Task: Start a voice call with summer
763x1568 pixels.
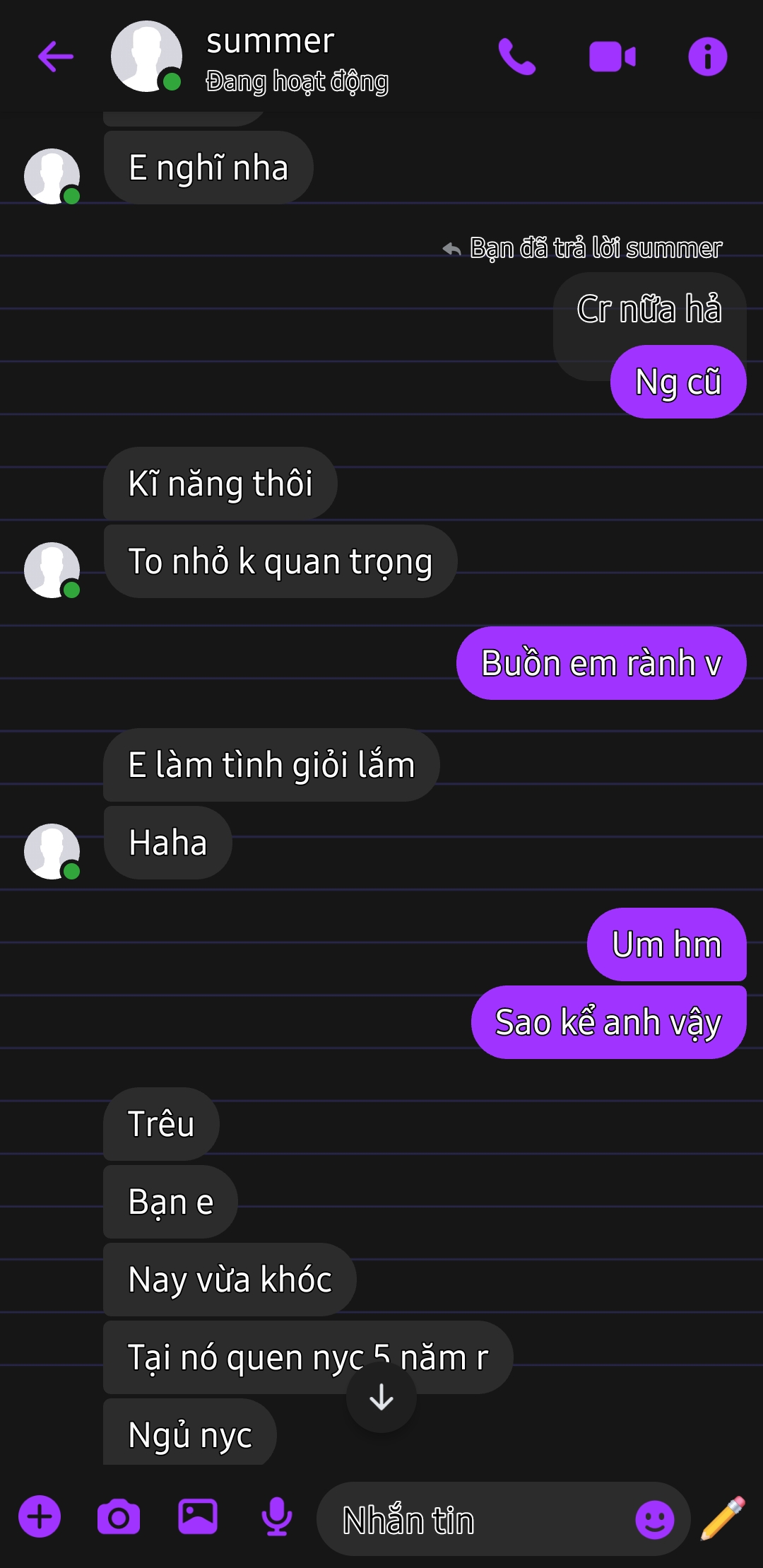Action: [517, 57]
